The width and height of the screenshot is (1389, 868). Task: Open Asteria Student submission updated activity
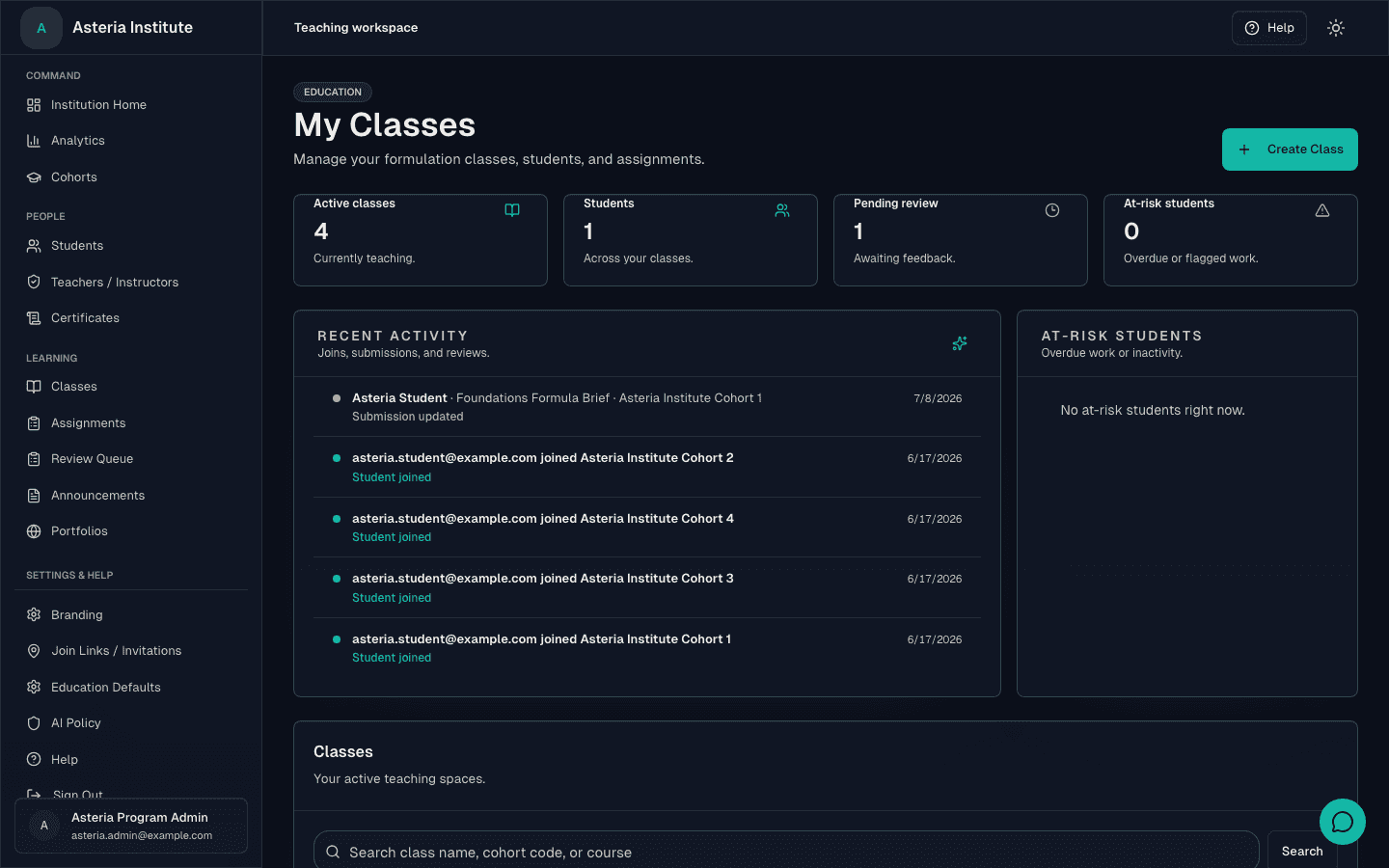coord(647,407)
